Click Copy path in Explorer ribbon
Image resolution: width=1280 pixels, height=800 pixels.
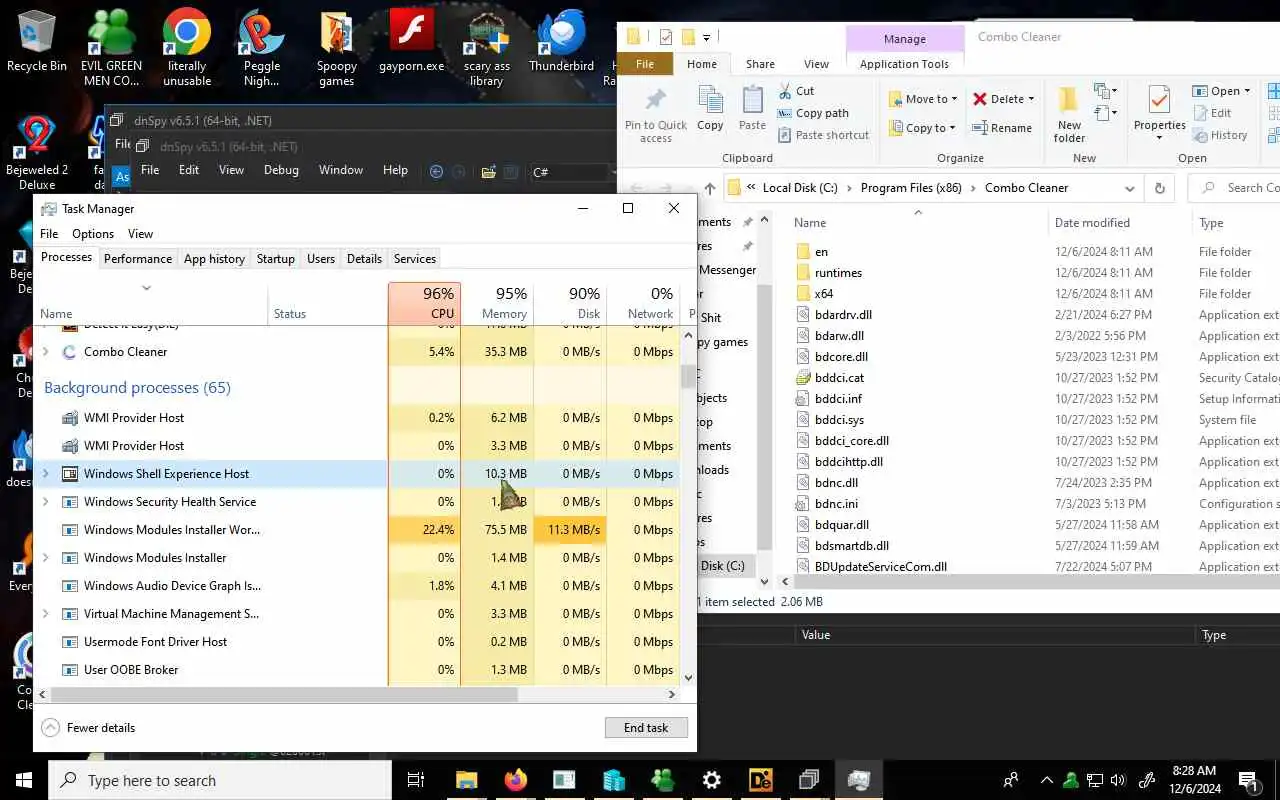pyautogui.click(x=813, y=113)
